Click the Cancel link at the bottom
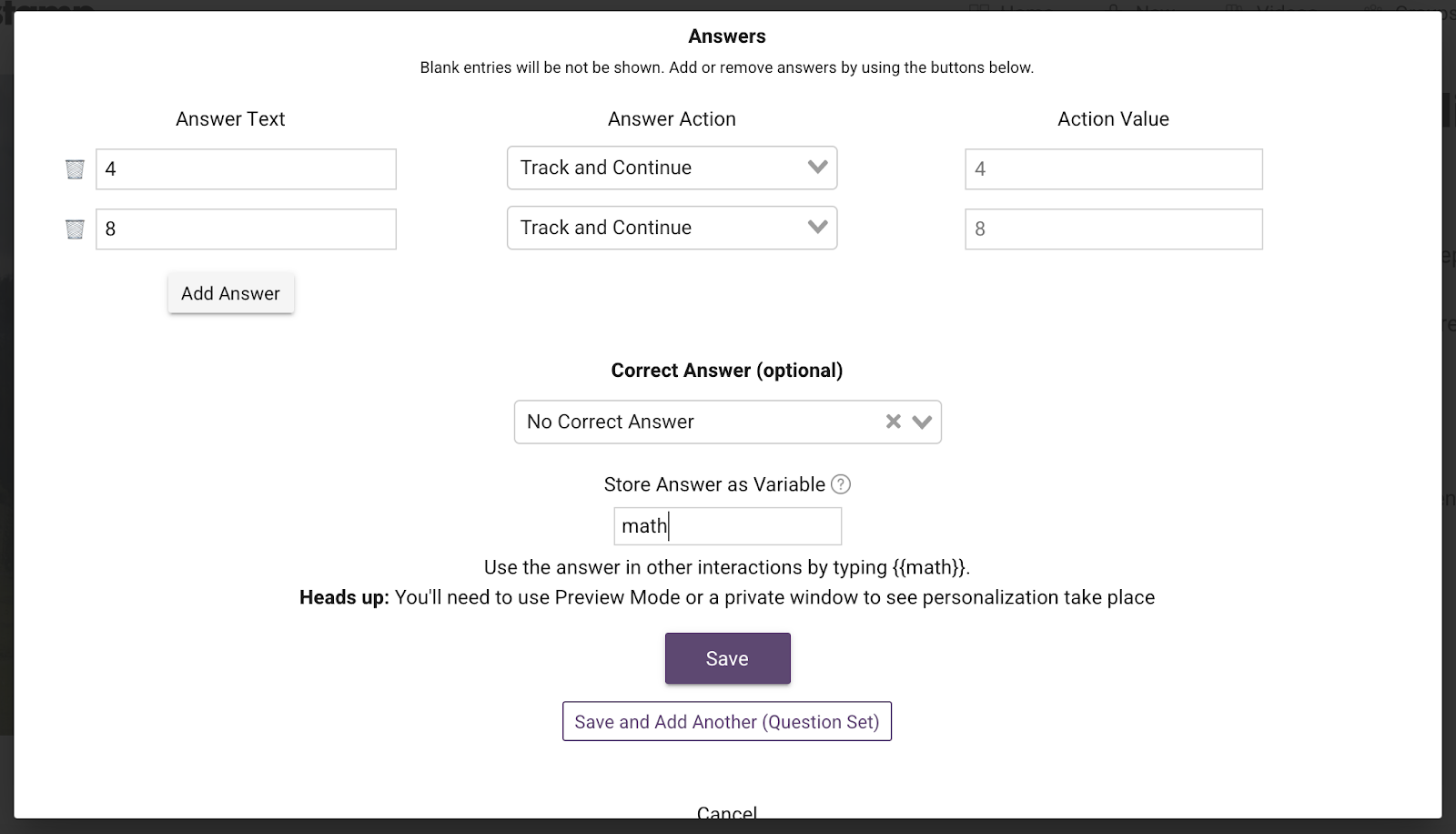1456x834 pixels. click(x=726, y=812)
